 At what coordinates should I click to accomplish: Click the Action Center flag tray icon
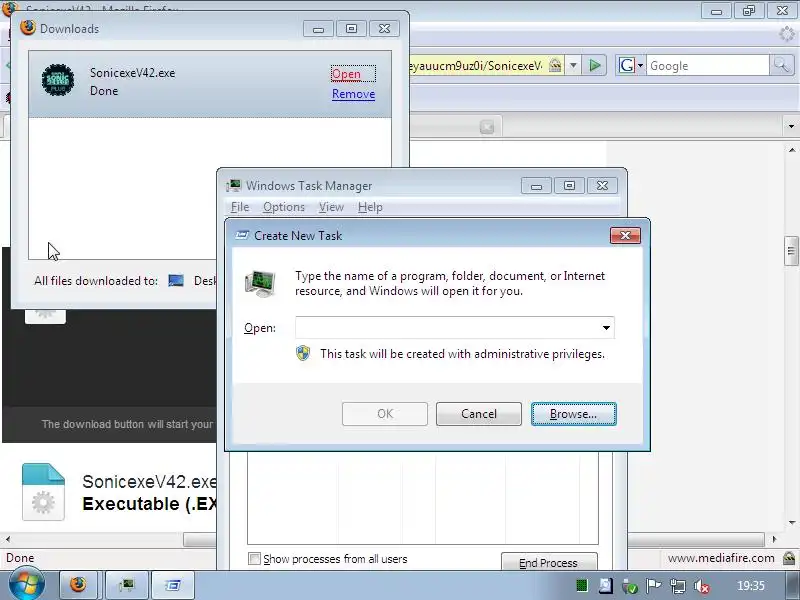(654, 586)
